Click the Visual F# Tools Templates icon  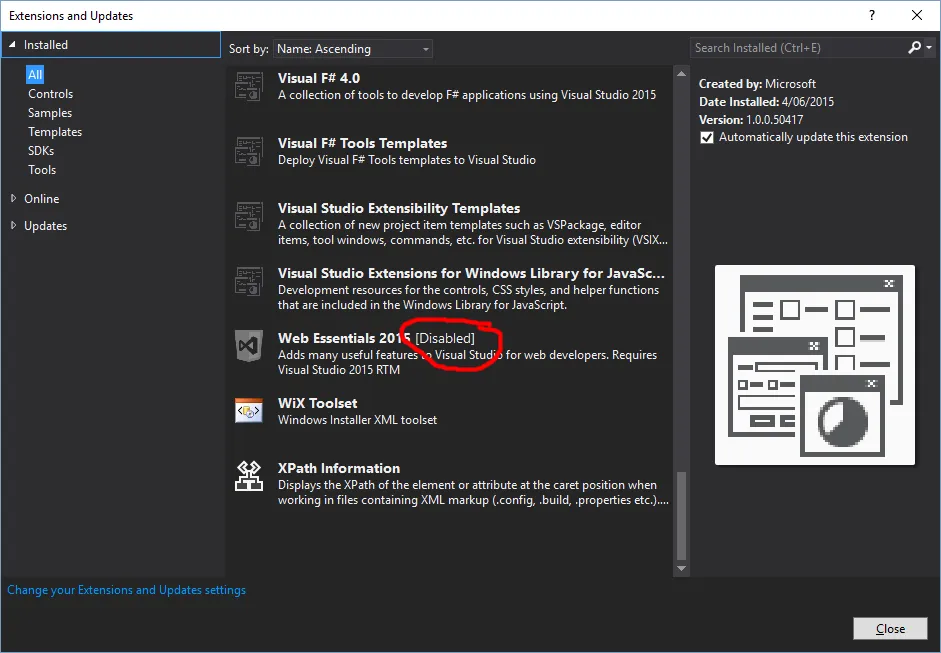248,152
